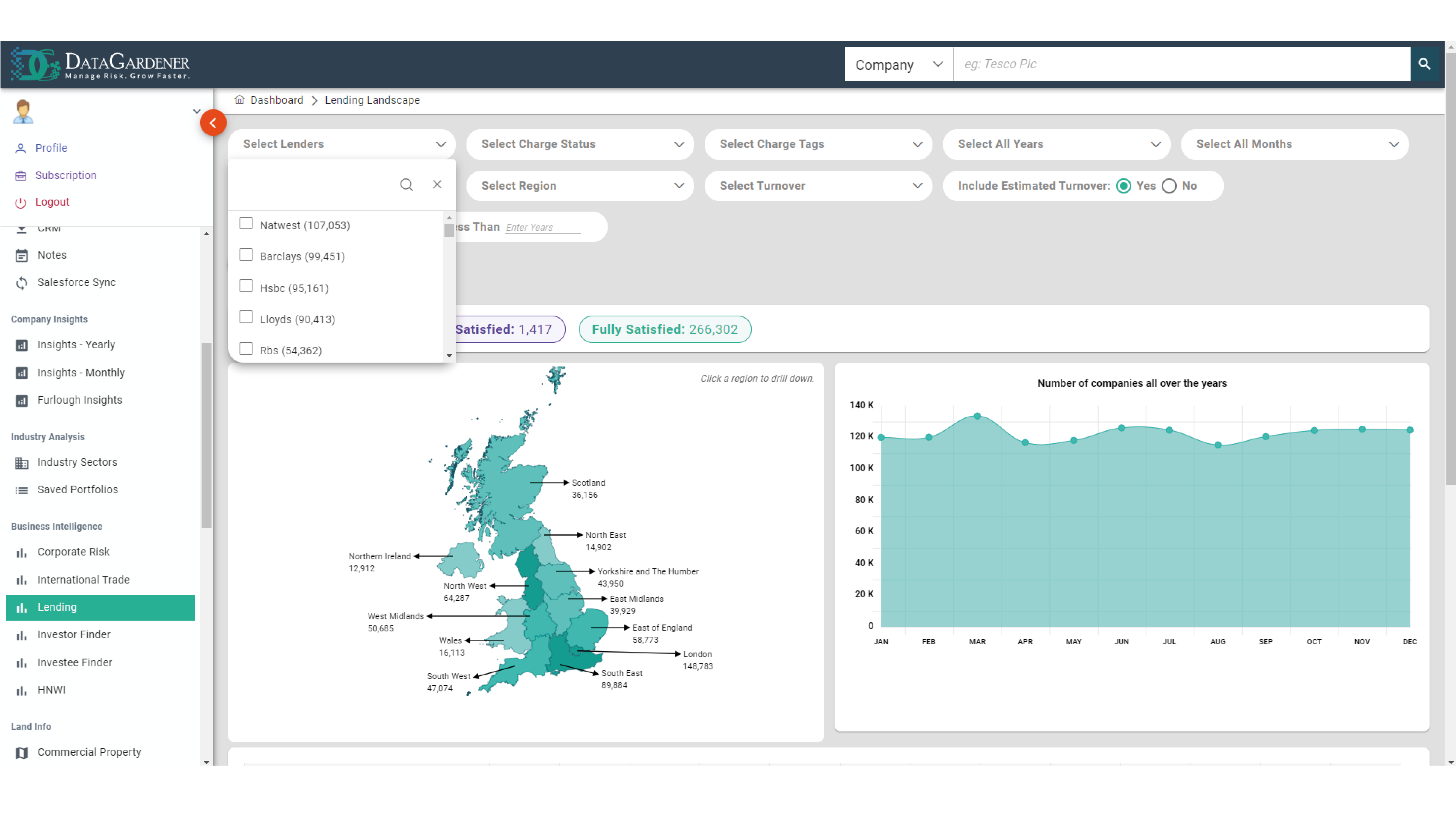
Task: Open the Select All Years dropdown
Action: click(1056, 144)
